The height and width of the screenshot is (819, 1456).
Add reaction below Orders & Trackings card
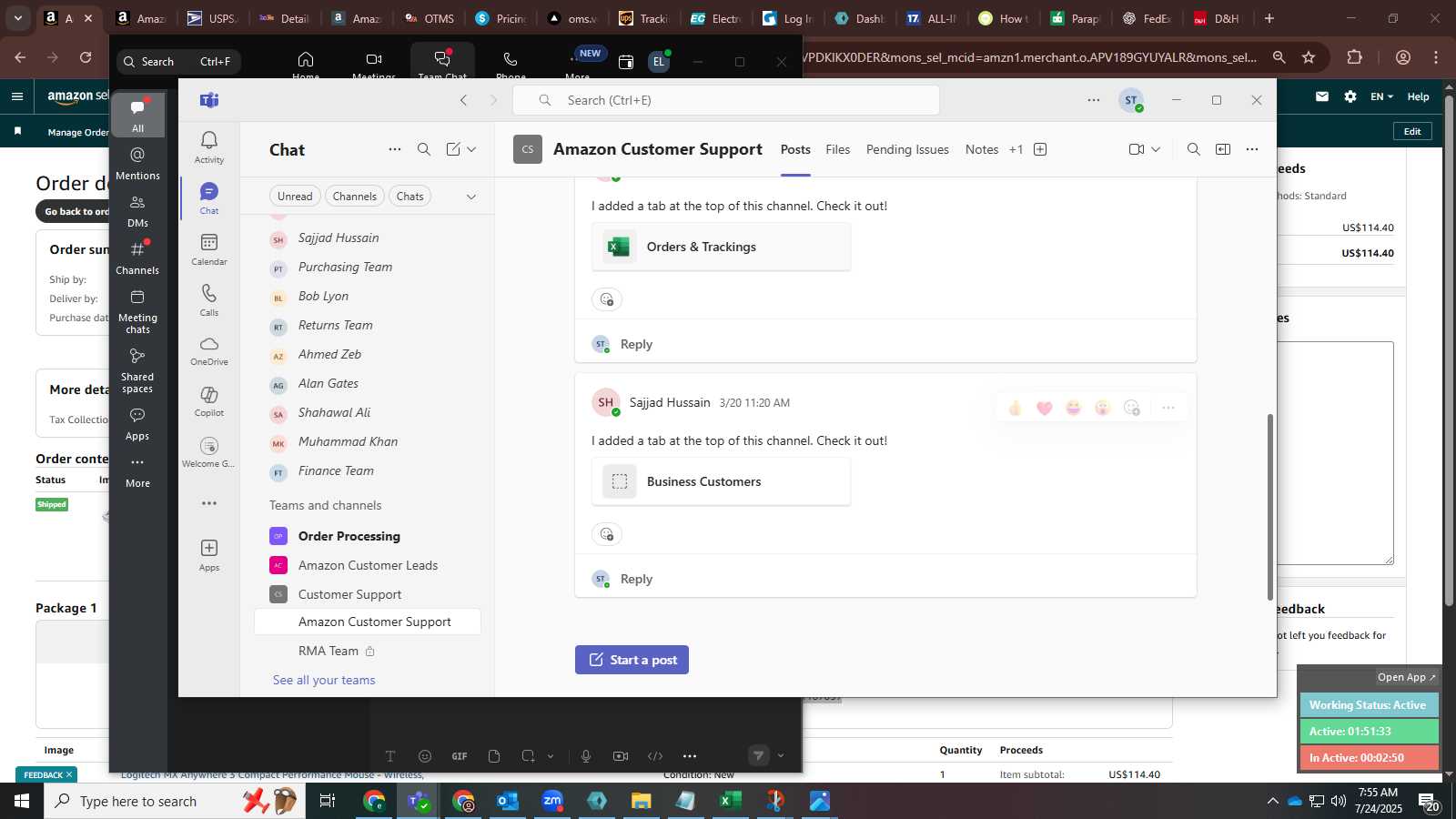607,299
